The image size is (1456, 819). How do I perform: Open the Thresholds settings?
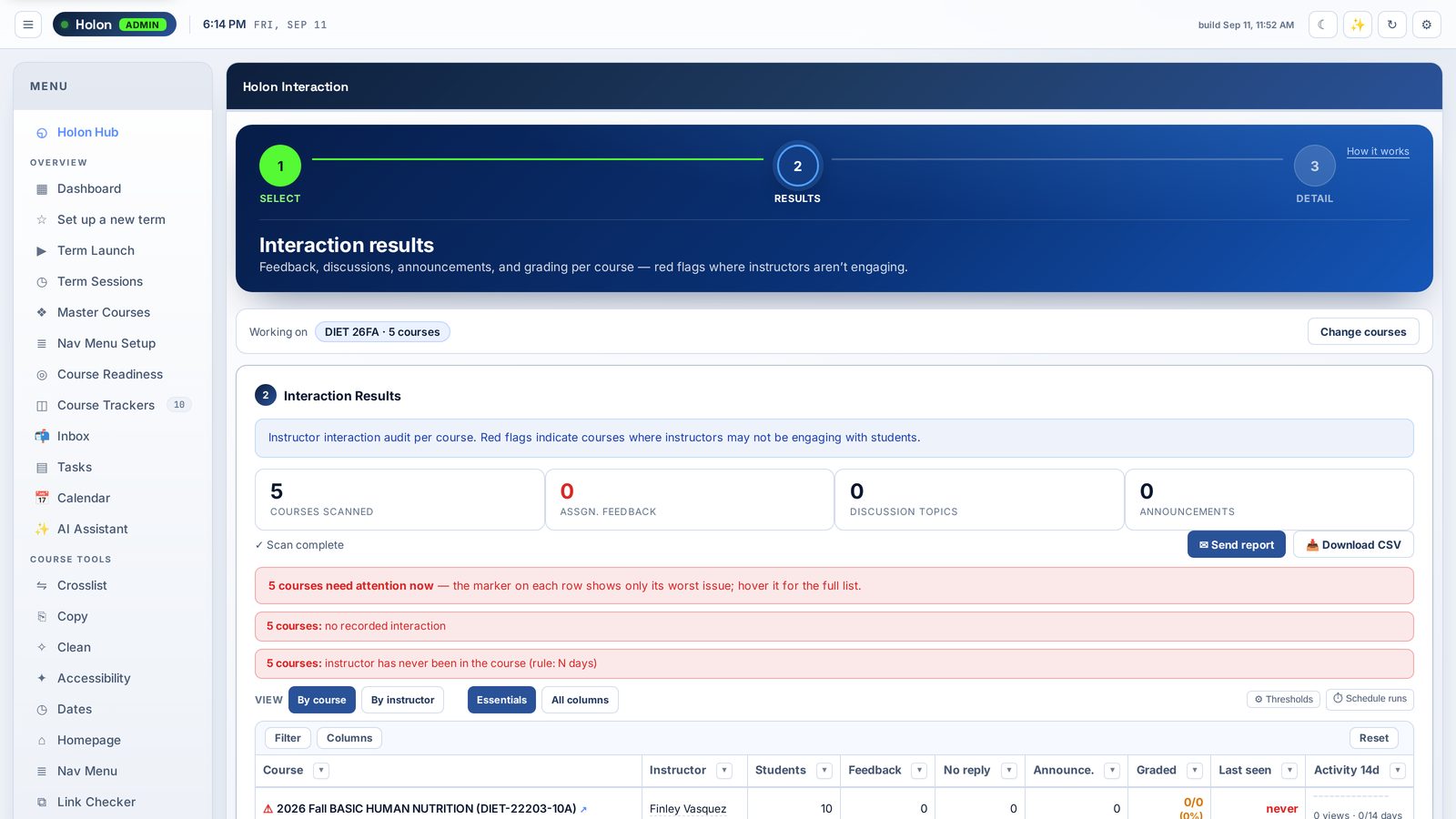click(1283, 699)
